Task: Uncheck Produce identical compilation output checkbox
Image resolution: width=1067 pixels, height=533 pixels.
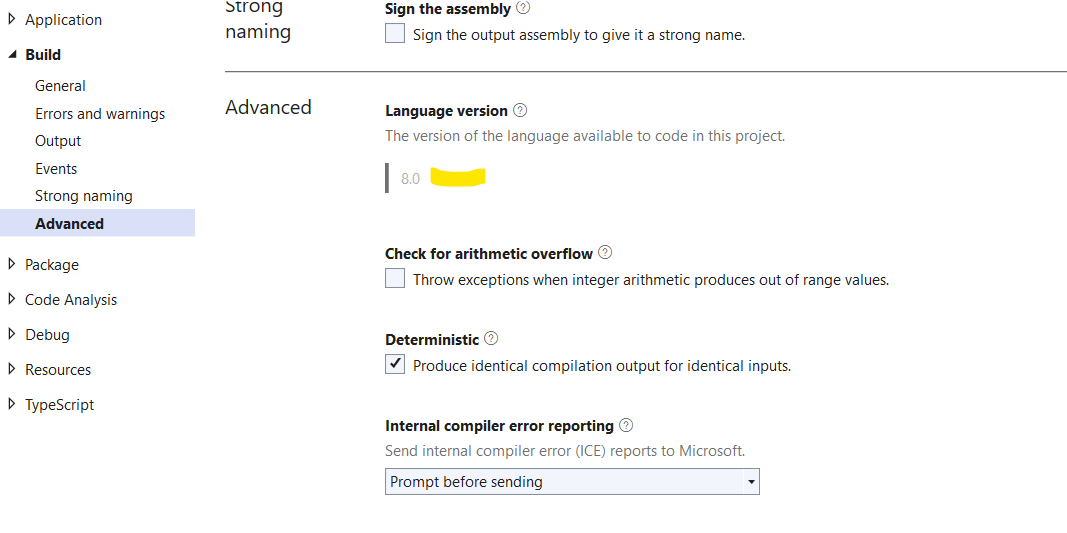Action: (395, 364)
